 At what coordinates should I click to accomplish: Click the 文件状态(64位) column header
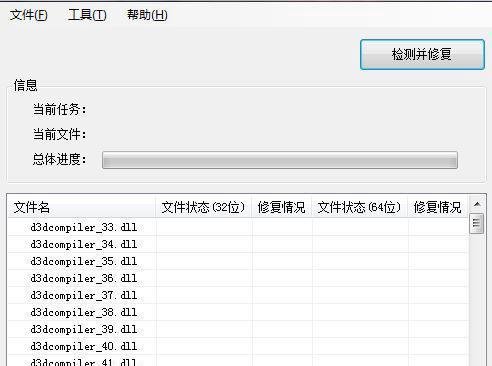(x=359, y=207)
